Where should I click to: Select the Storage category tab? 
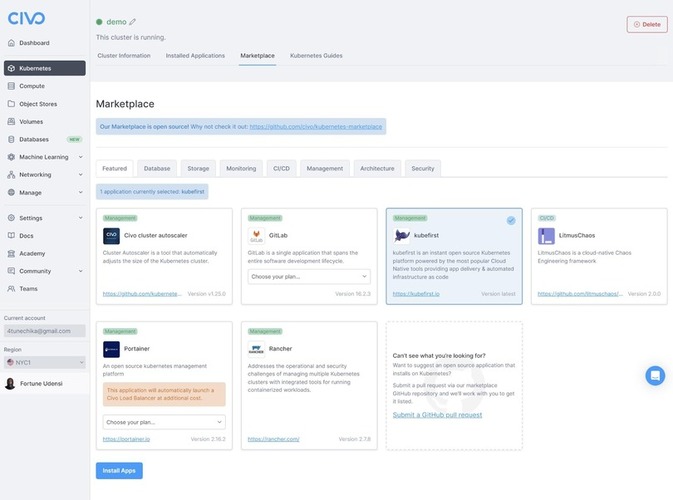pos(198,168)
